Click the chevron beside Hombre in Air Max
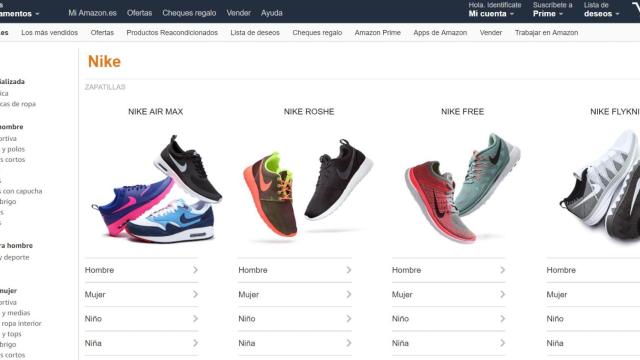This screenshot has width=640, height=360. click(x=196, y=270)
